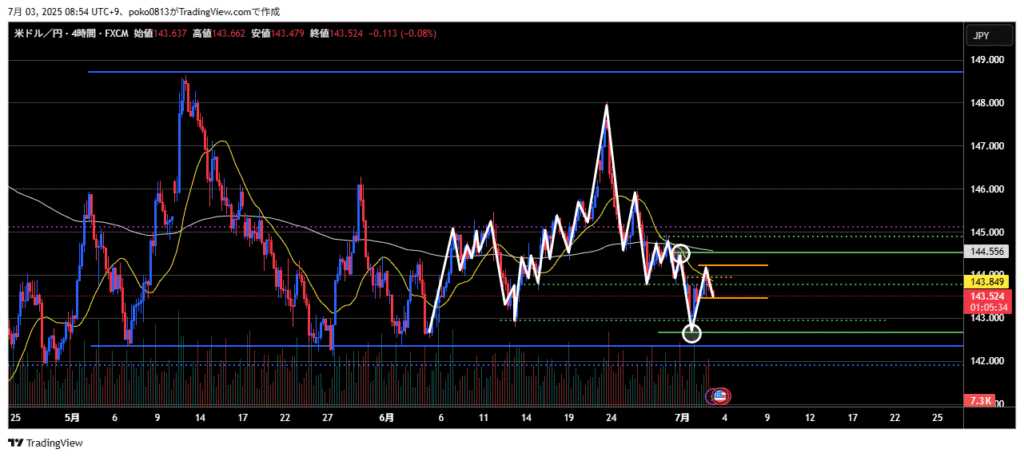This screenshot has height=457, width=1024.
Task: Click the 7.3K volume label
Action: [x=980, y=401]
